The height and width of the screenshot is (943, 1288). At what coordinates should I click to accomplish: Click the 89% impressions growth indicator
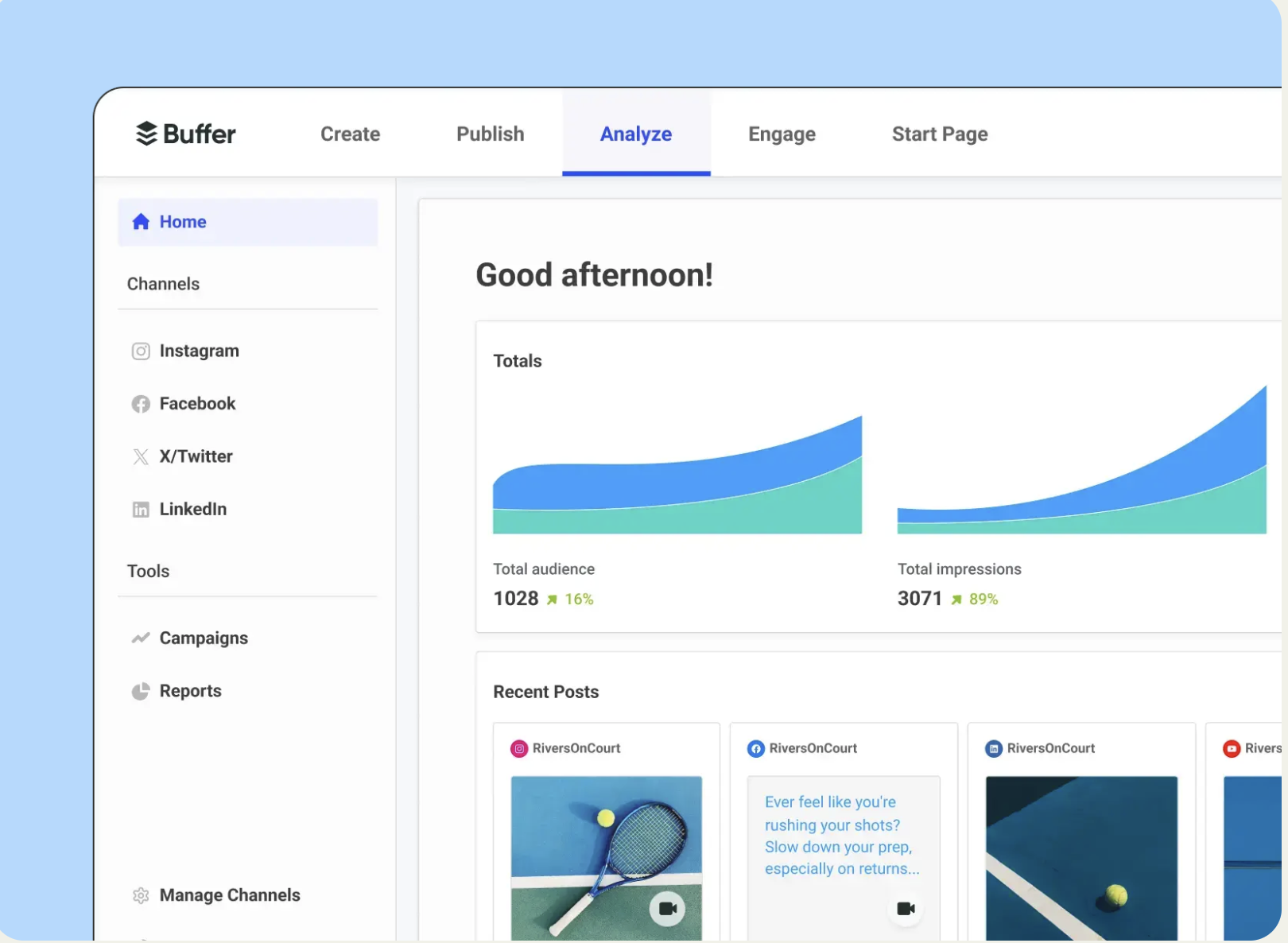[975, 599]
